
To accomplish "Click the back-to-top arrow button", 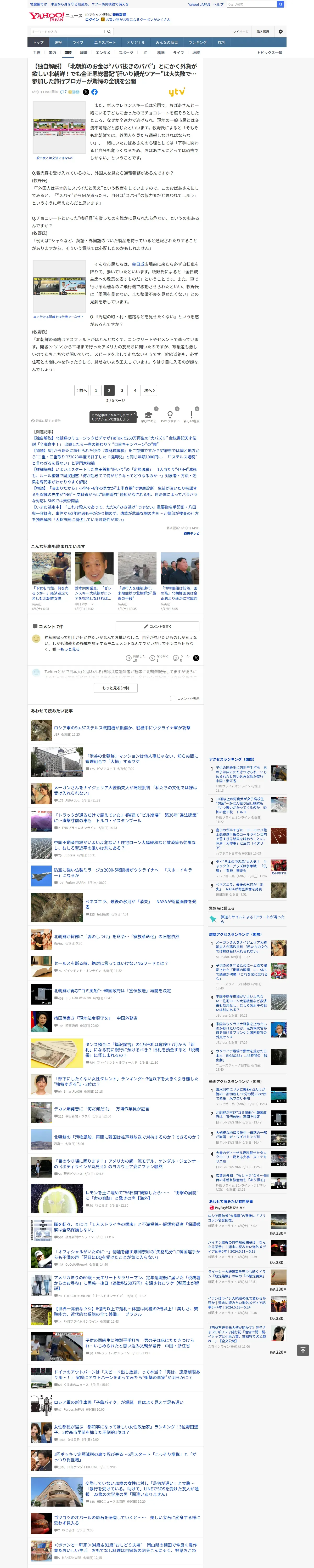I will [x=302, y=1350].
